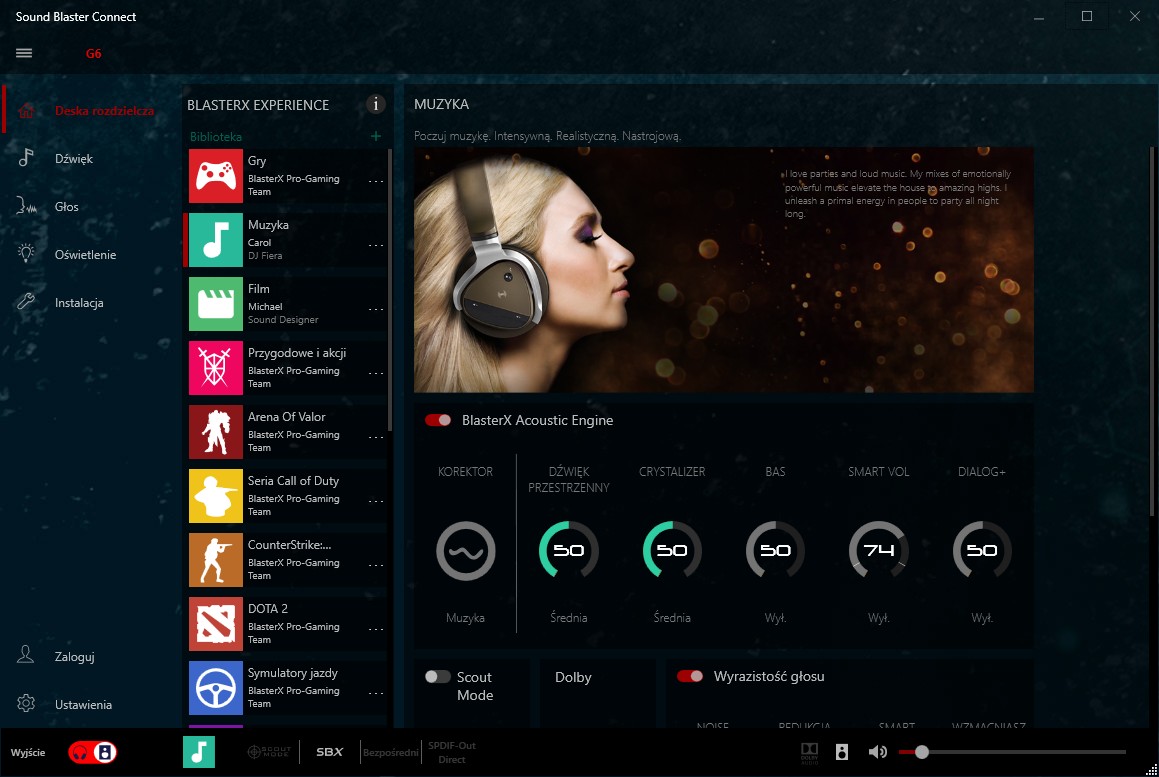This screenshot has height=777, width=1159.
Task: Open the Głos voice section
Action: [x=67, y=206]
